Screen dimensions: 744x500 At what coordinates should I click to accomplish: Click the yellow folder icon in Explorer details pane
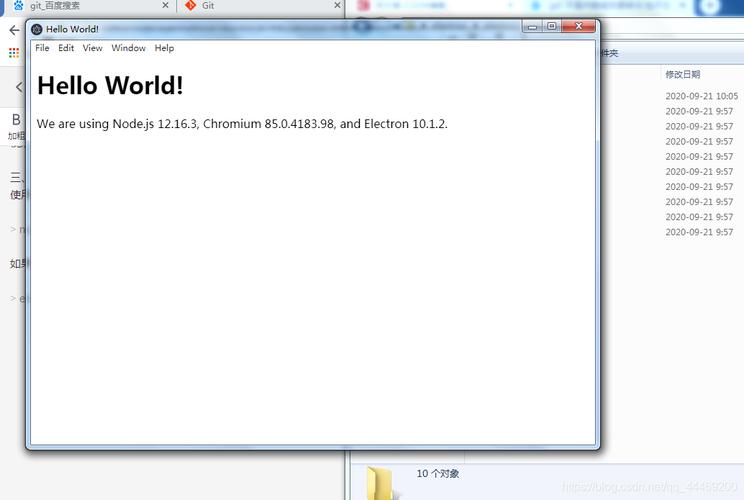(x=381, y=483)
